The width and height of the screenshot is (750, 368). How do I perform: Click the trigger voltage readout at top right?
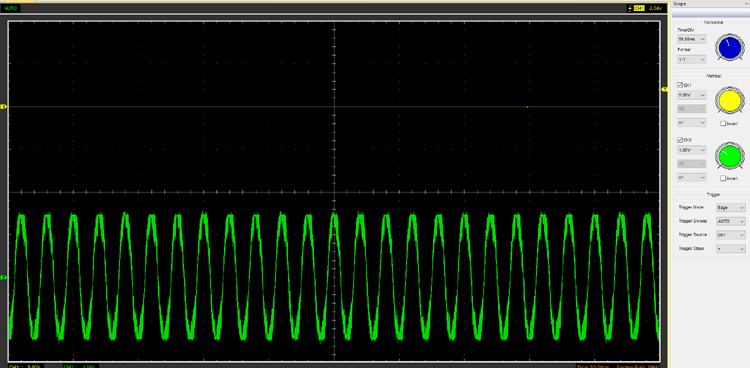point(655,9)
